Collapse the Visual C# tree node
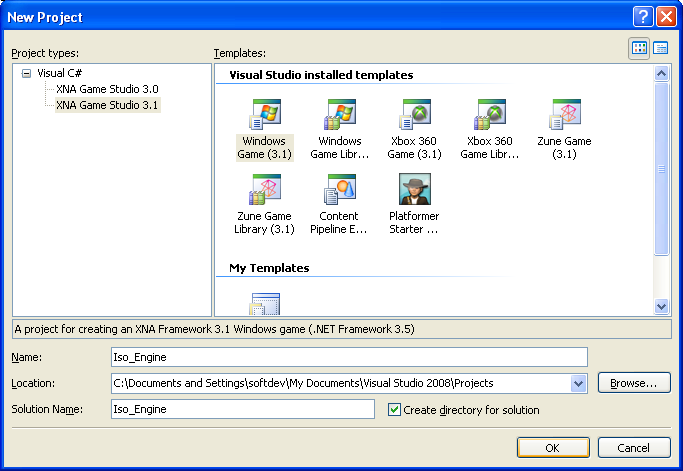 [26, 73]
